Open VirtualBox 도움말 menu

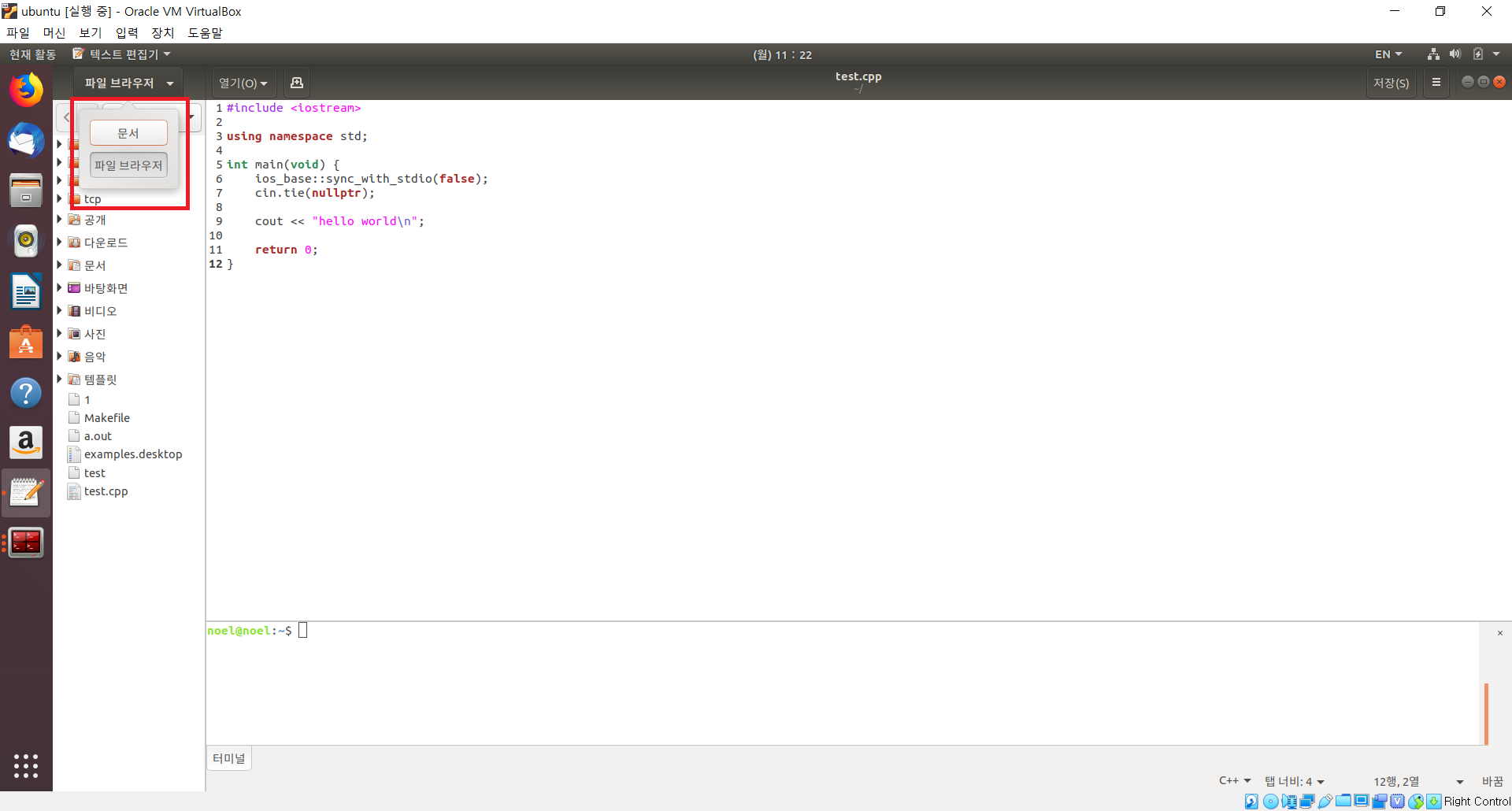(206, 33)
